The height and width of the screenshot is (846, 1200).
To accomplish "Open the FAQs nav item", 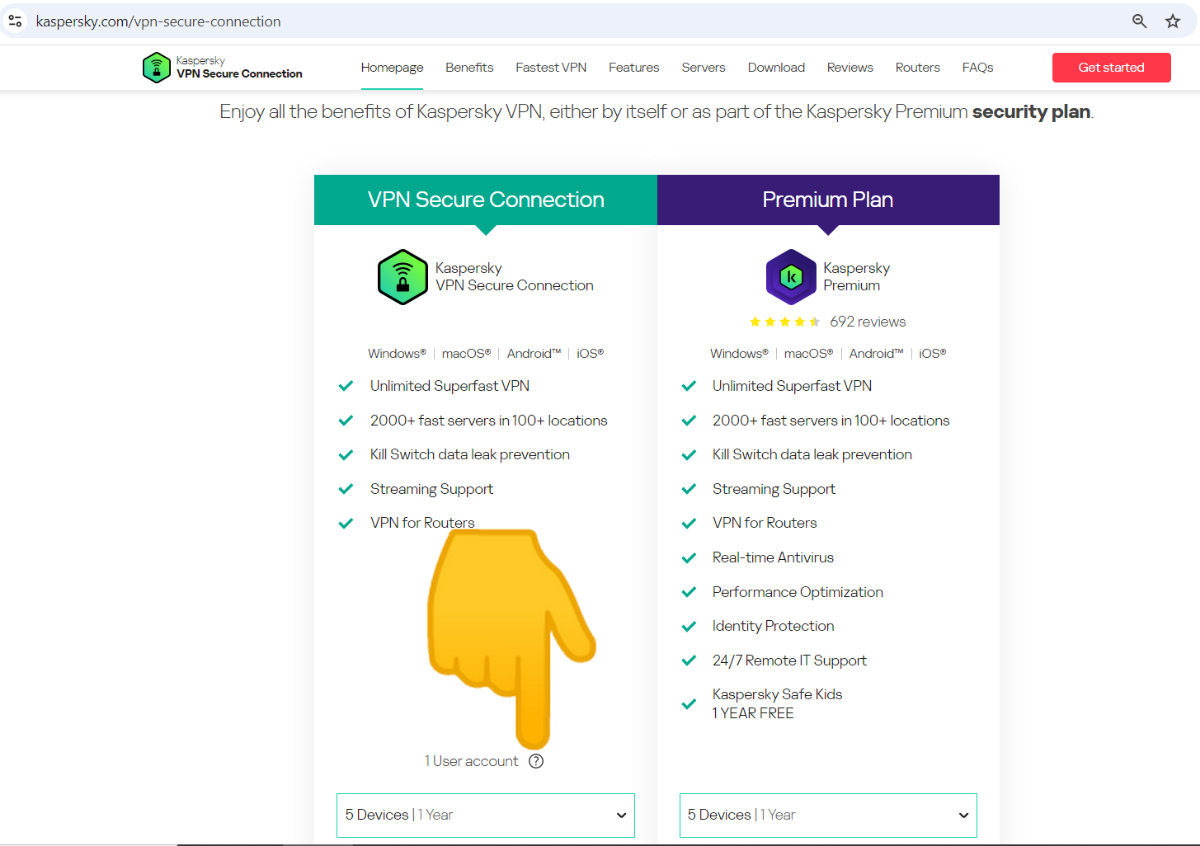I will (x=978, y=68).
